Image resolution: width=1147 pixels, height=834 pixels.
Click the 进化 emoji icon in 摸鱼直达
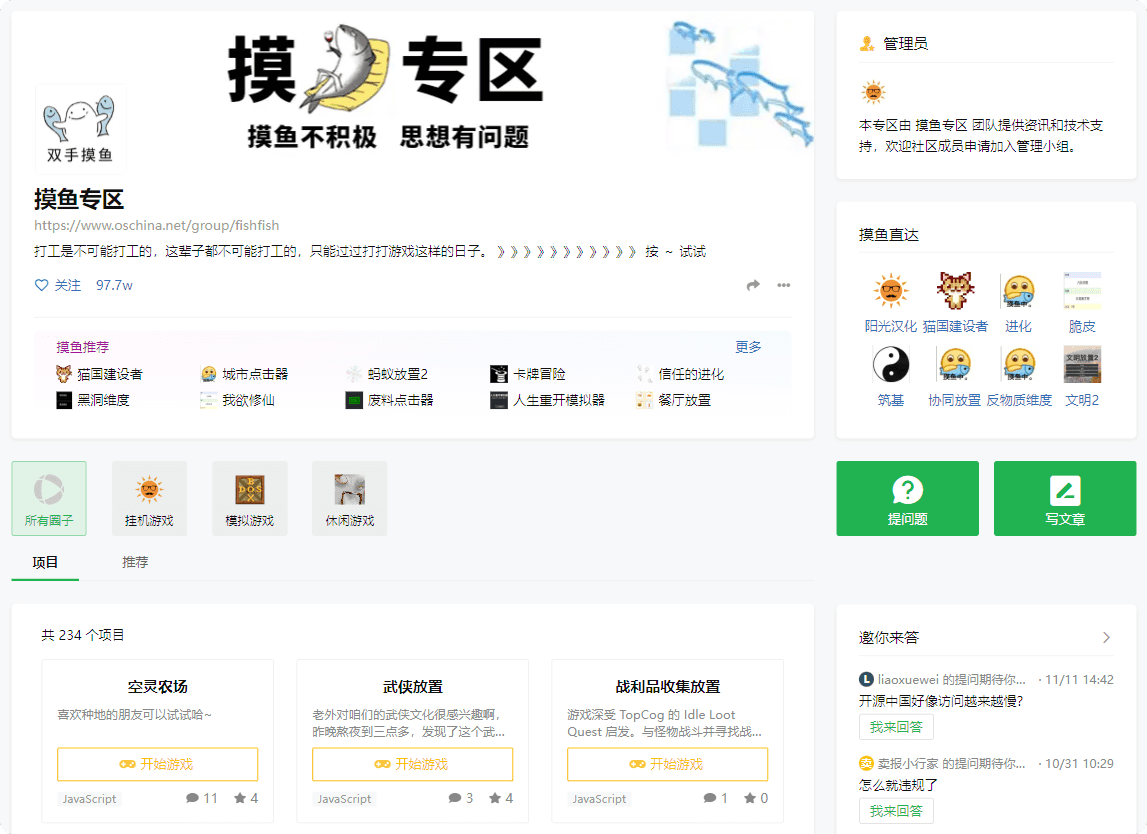click(x=1018, y=291)
